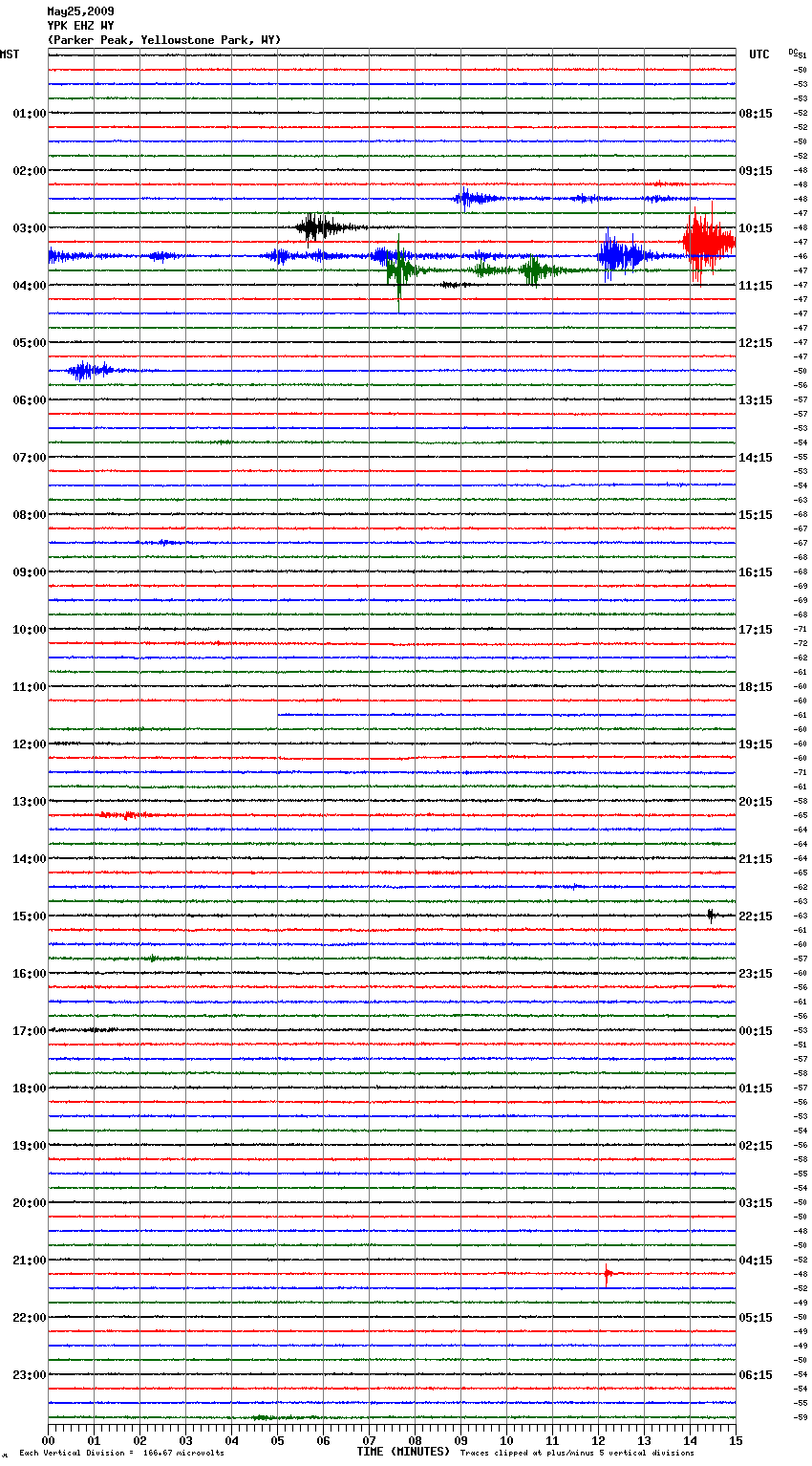Click the 00:15 UTC time label
The height and width of the screenshot is (1466, 812).
tap(756, 1030)
